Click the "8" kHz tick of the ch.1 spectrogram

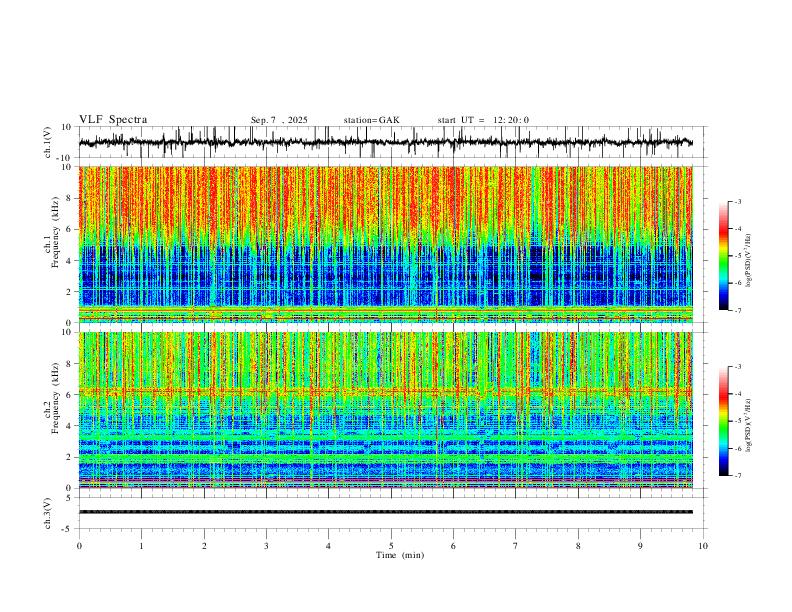pos(70,198)
